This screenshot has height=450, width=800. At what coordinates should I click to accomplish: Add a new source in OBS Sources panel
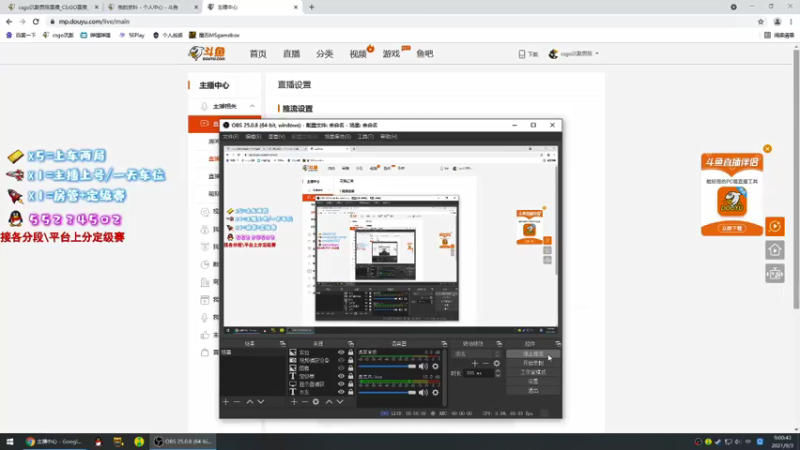[x=294, y=402]
